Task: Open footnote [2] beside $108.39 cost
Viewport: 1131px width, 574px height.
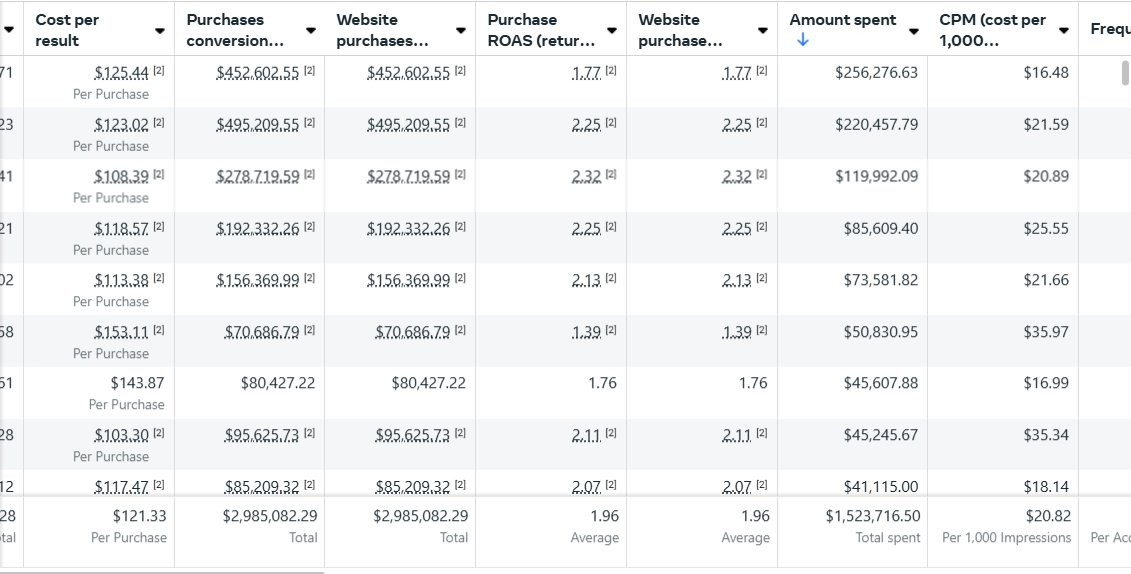Action: [159, 174]
